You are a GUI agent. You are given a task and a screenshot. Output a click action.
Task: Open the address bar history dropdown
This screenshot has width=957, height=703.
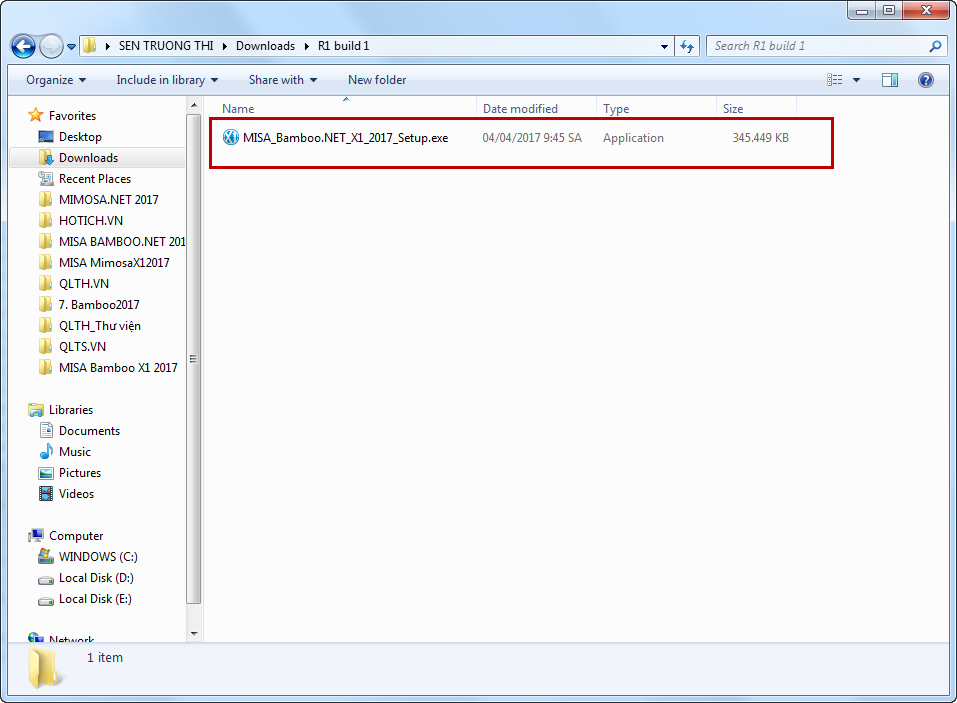[664, 46]
